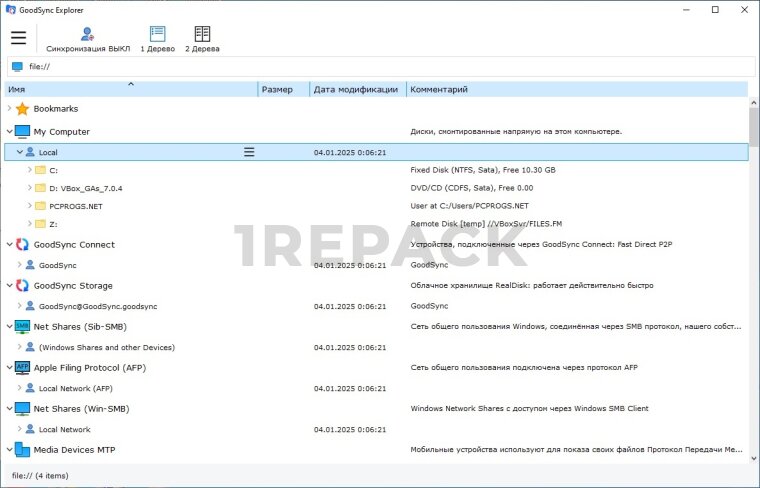Expand the C: drive folder

click(x=29, y=170)
